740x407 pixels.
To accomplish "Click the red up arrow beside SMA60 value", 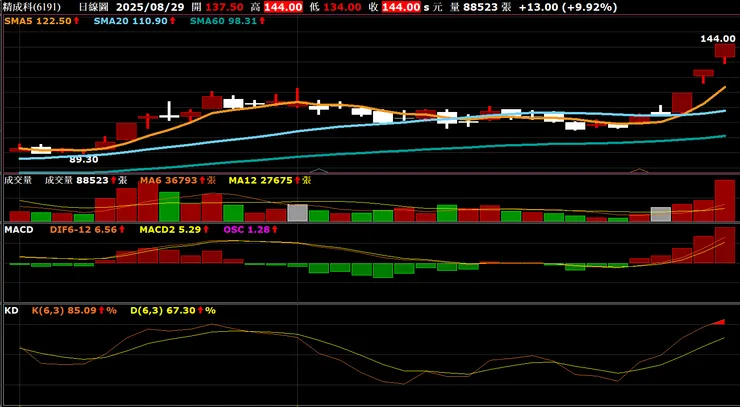I will 261,21.
